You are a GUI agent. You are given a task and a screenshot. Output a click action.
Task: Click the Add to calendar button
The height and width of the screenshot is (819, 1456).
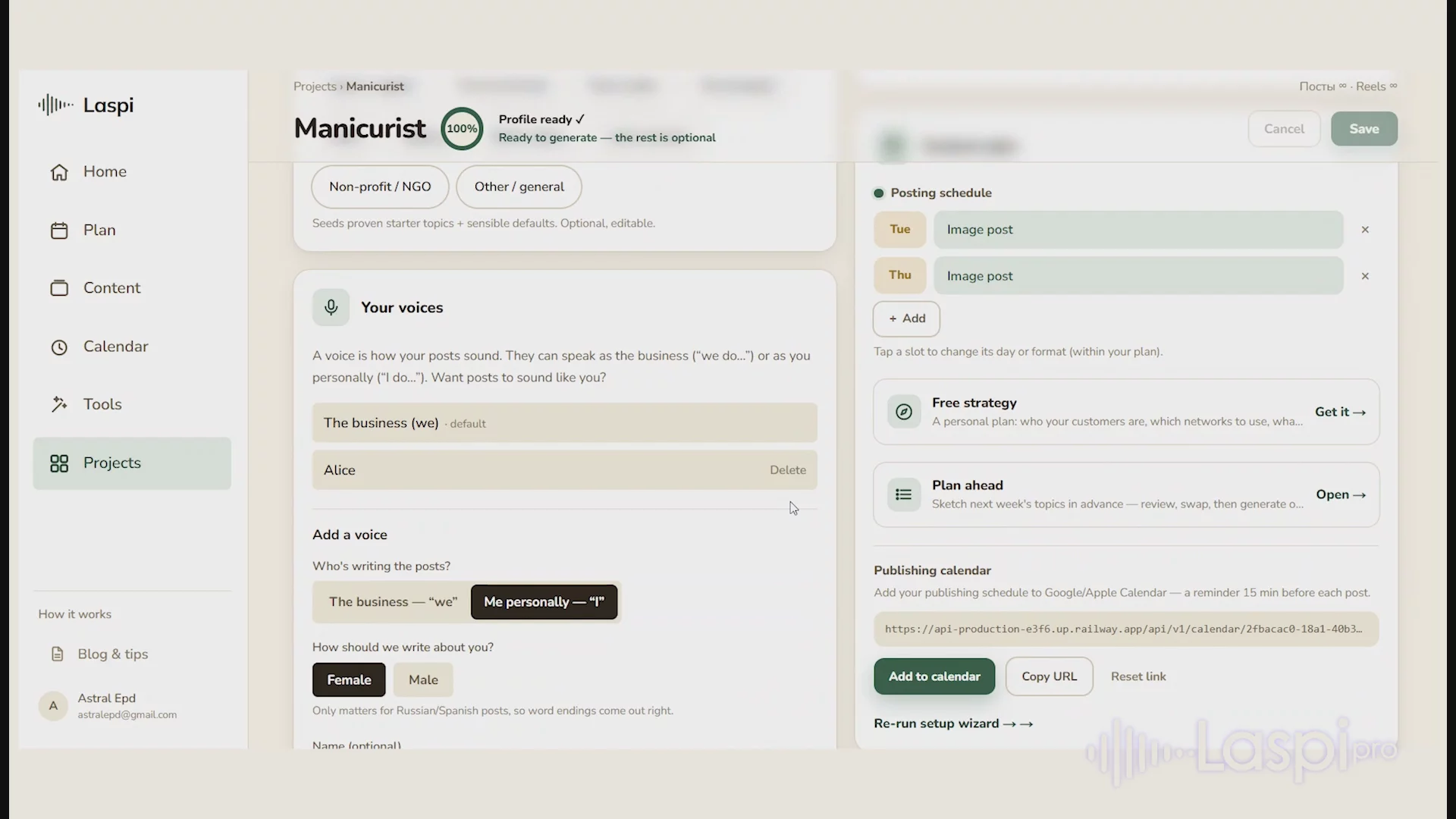(x=934, y=676)
